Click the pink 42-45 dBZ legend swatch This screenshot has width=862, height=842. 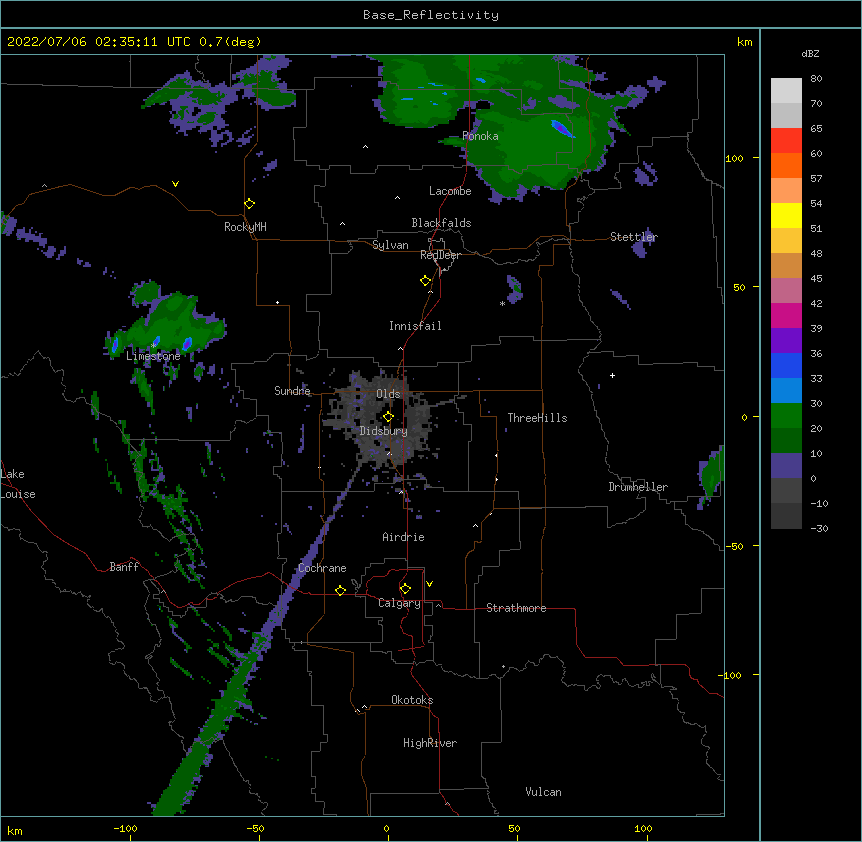(786, 291)
